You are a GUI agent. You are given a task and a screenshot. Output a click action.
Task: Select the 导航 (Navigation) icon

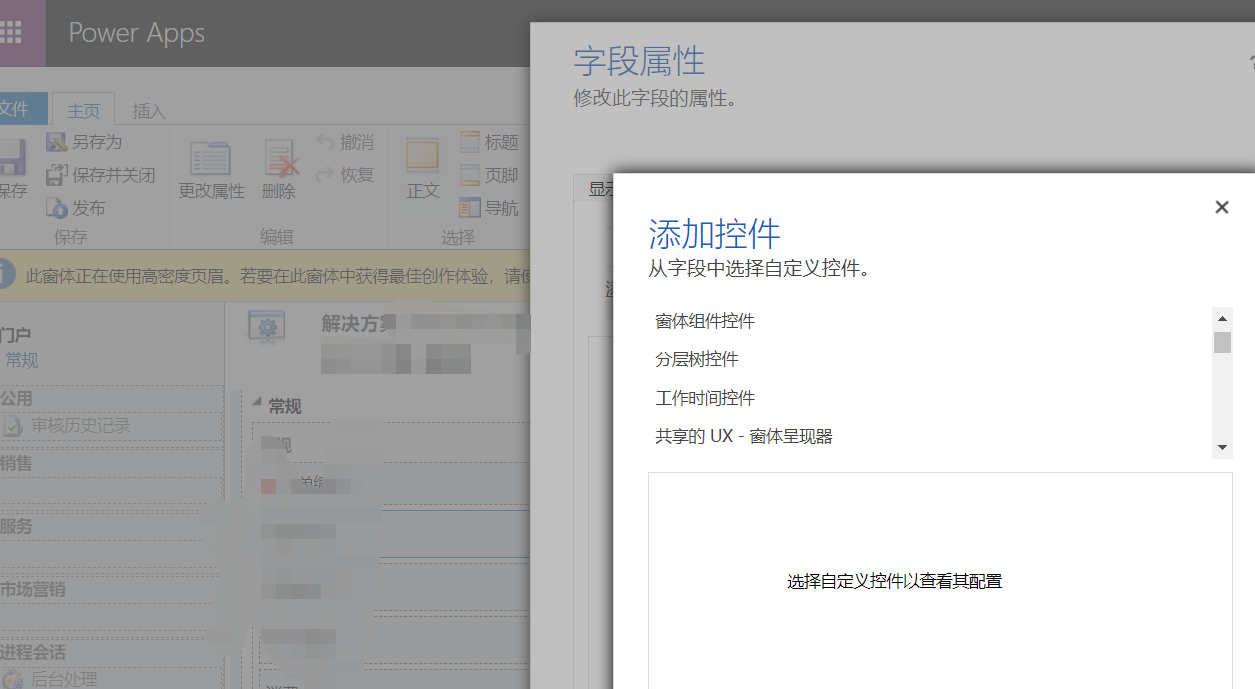pyautogui.click(x=487, y=207)
